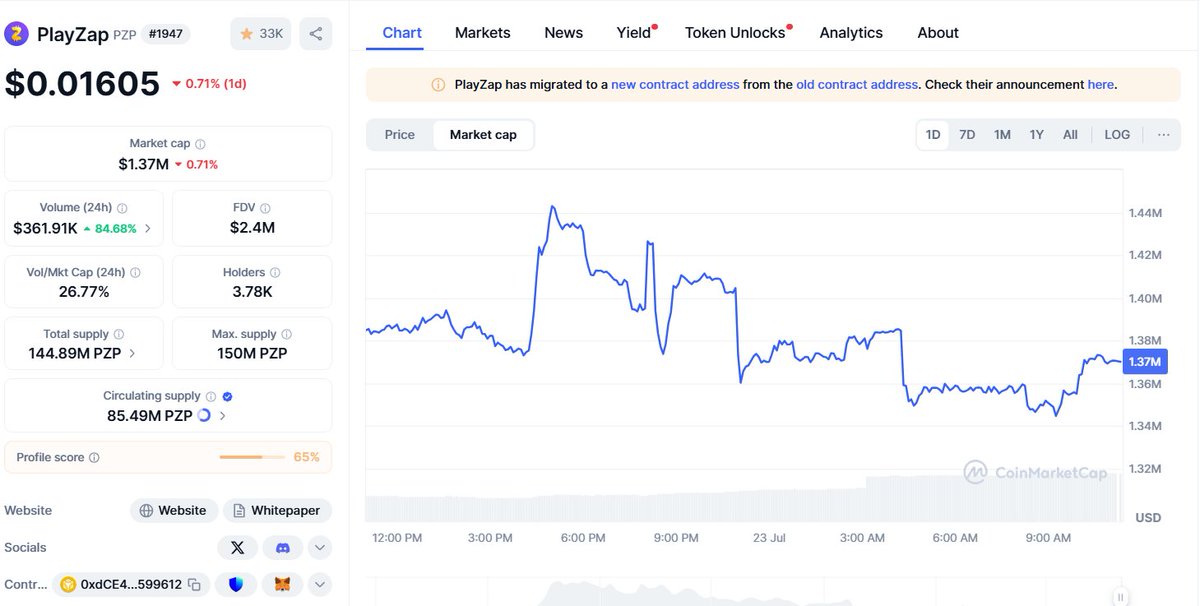The height and width of the screenshot is (606, 1200).
Task: Click the BNB chain icon on contract
Action: (68, 584)
